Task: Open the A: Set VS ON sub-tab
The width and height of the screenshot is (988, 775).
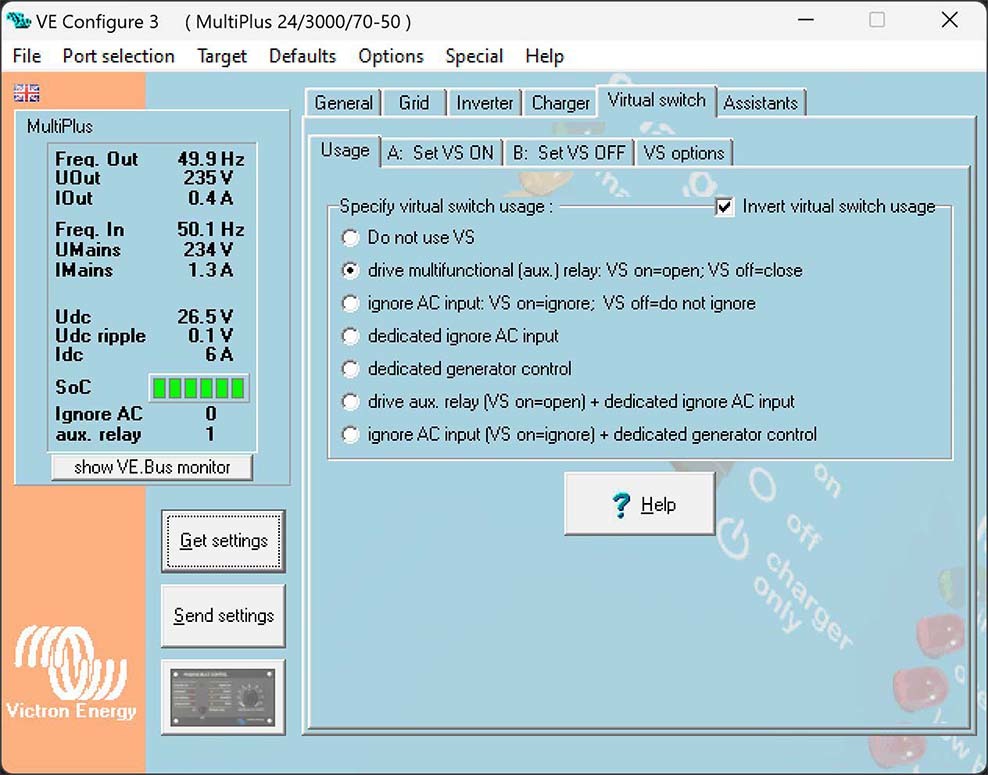Action: [x=440, y=153]
